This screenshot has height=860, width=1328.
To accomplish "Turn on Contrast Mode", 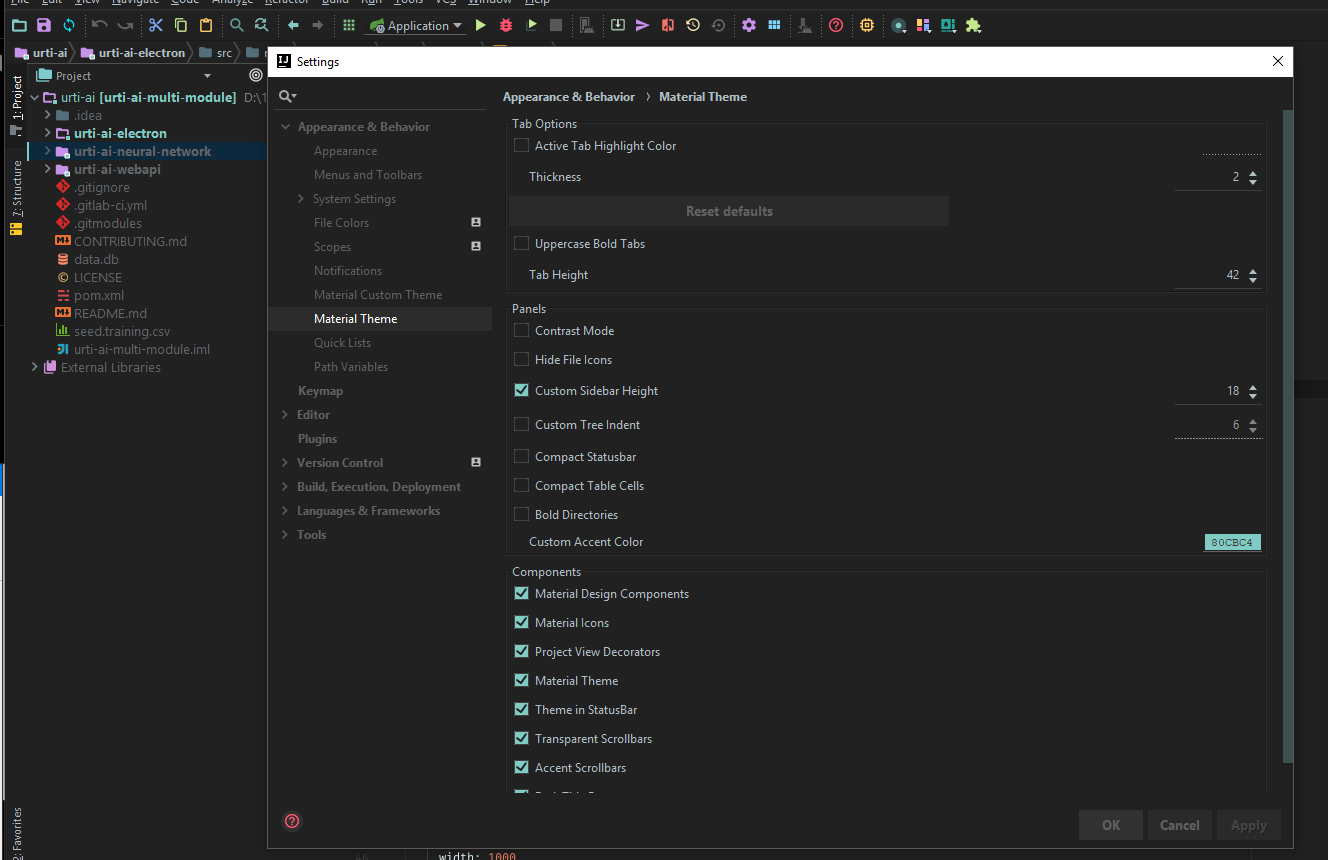I will pyautogui.click(x=521, y=330).
